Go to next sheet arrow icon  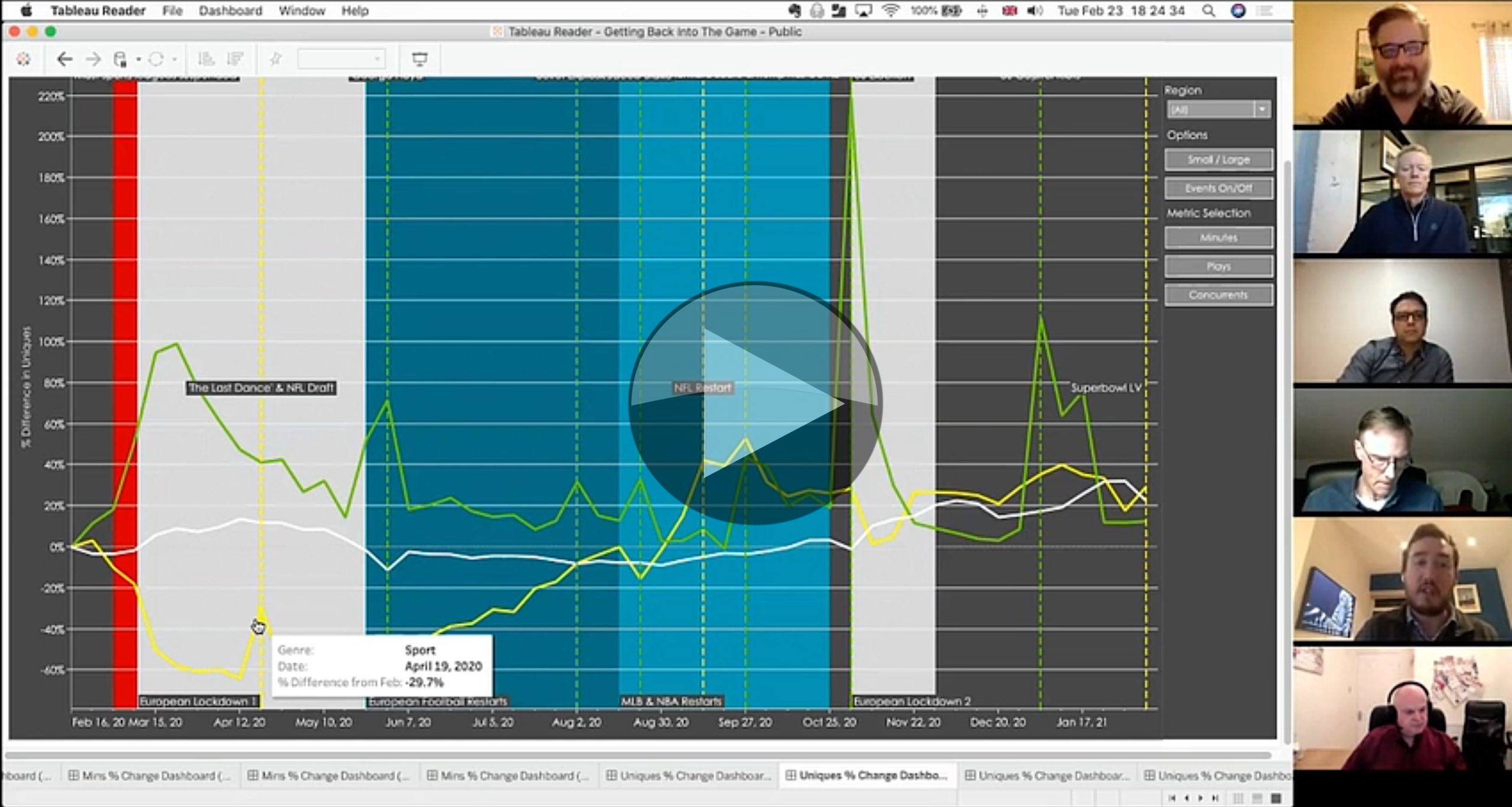[1200, 798]
